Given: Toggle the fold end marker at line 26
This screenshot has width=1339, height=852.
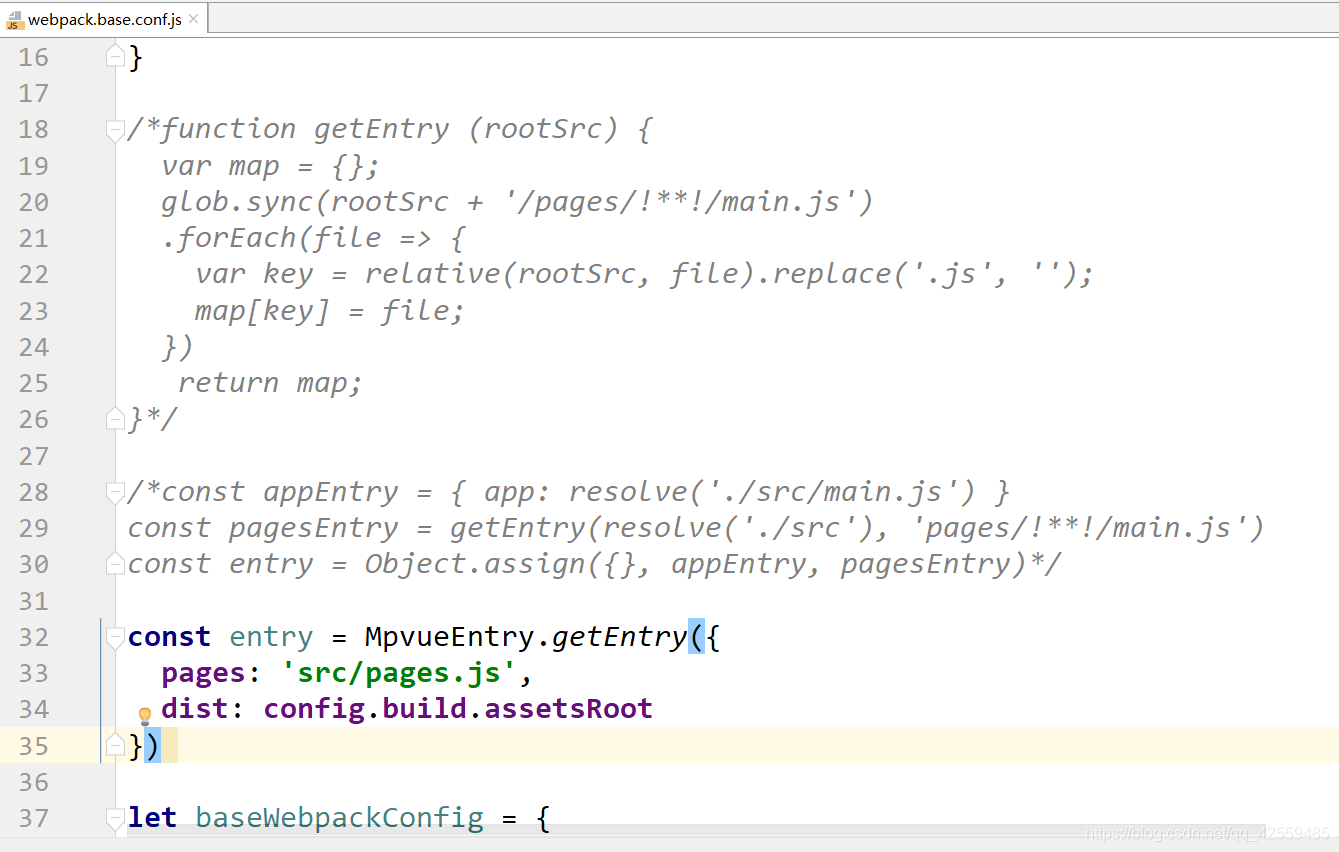Looking at the screenshot, I should (x=116, y=419).
